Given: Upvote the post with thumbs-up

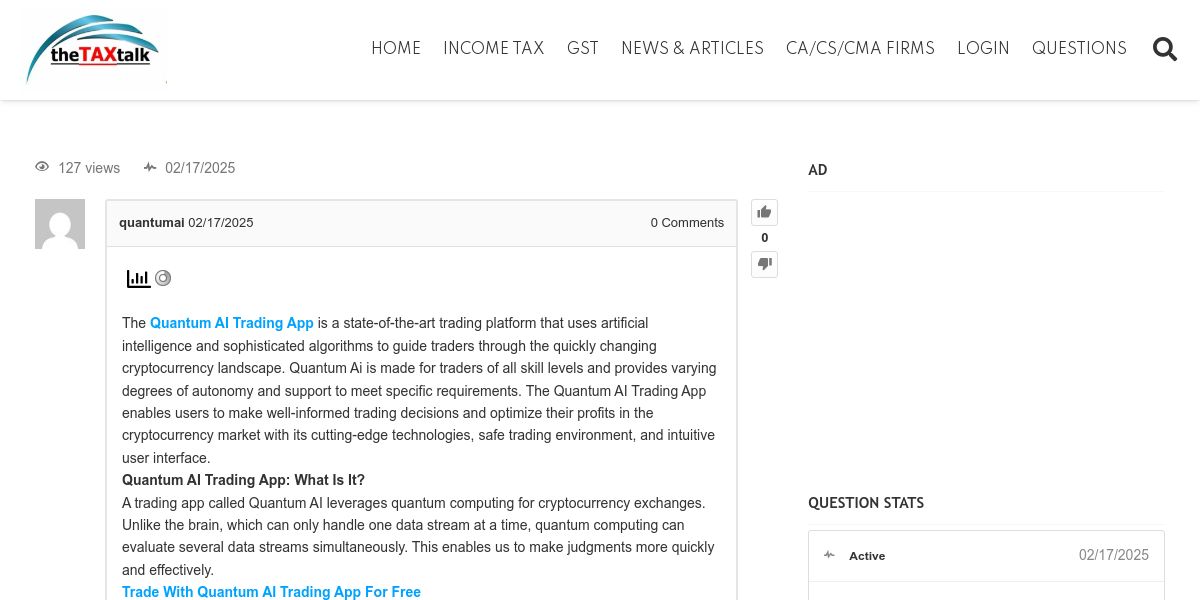Looking at the screenshot, I should tap(764, 212).
